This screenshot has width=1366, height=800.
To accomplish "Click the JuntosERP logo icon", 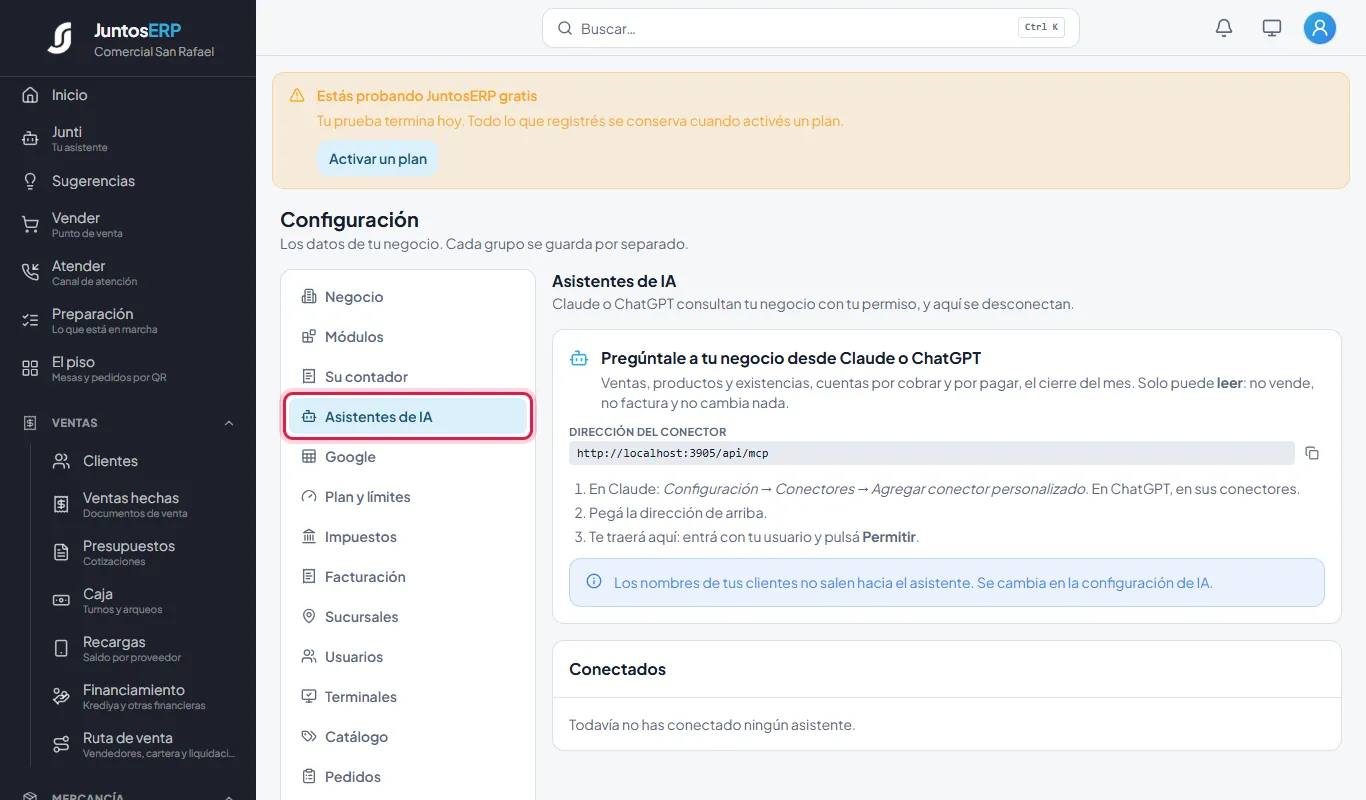I will click(61, 38).
